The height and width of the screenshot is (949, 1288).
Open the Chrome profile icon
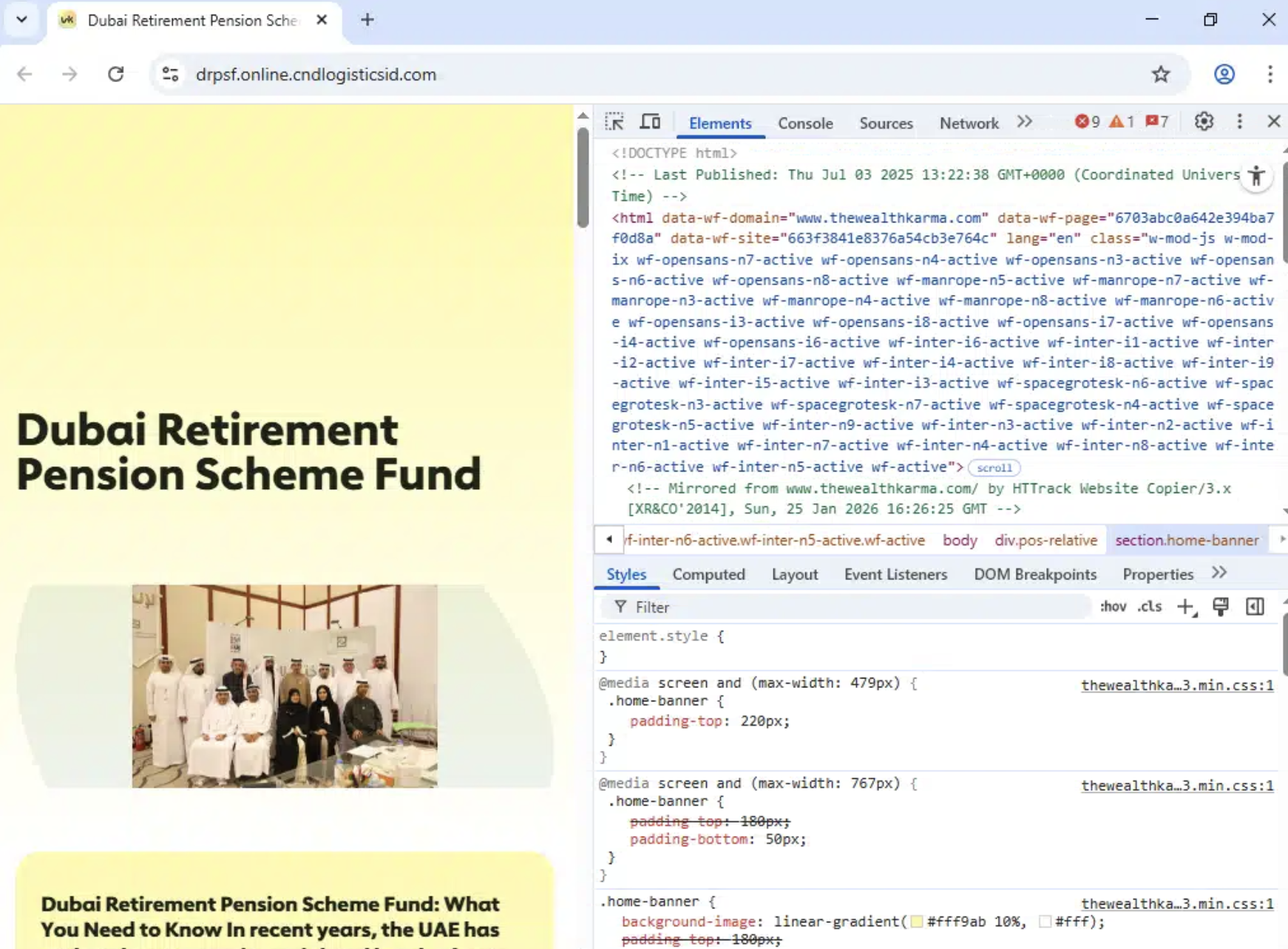1224,74
